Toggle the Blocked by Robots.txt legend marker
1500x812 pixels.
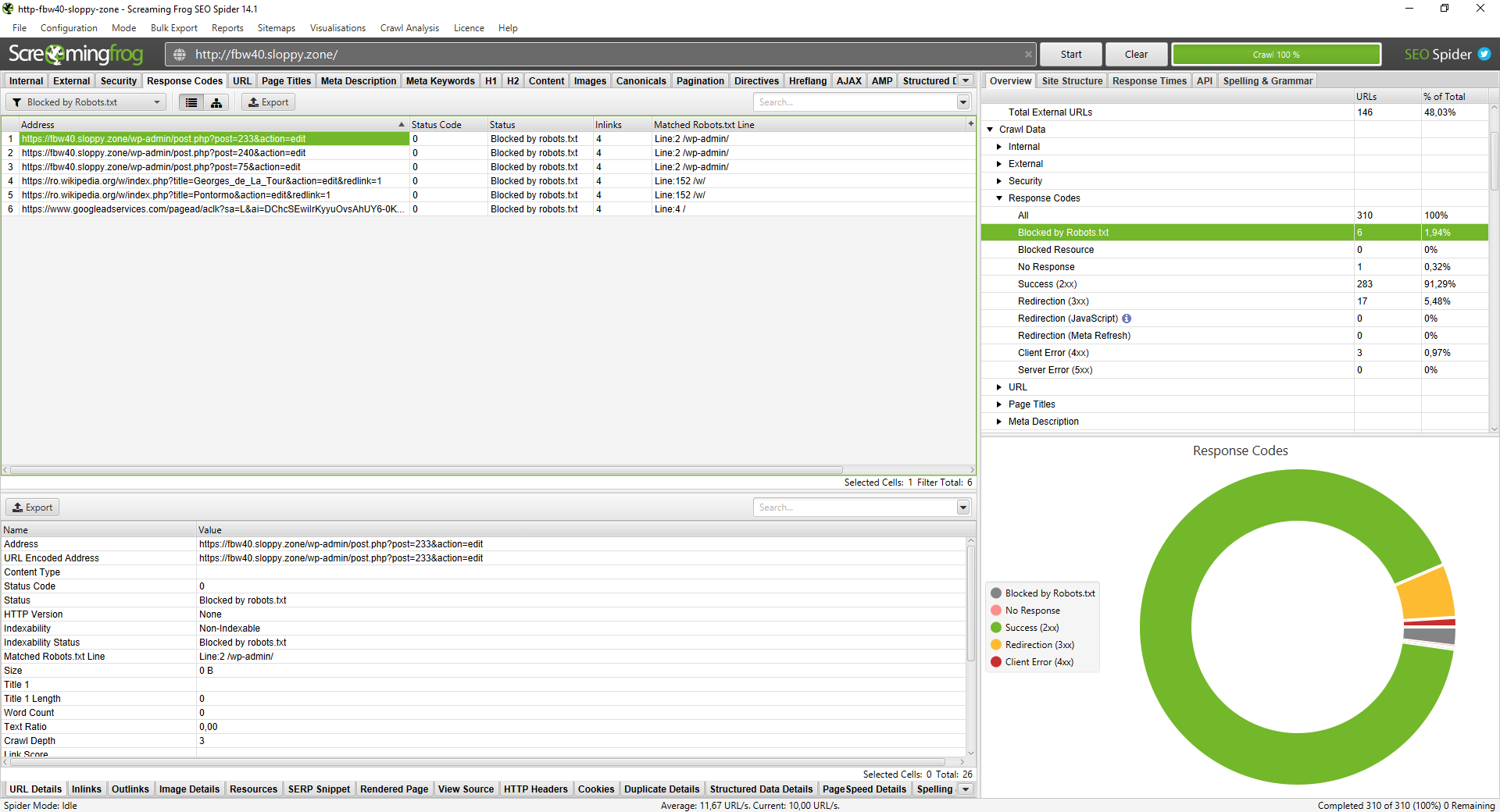pyautogui.click(x=996, y=593)
